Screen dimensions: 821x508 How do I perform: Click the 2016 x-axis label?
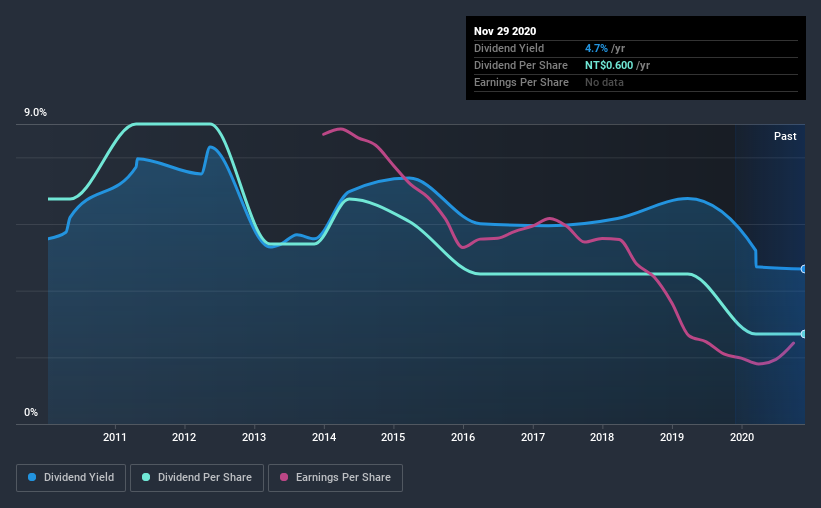pyautogui.click(x=463, y=437)
